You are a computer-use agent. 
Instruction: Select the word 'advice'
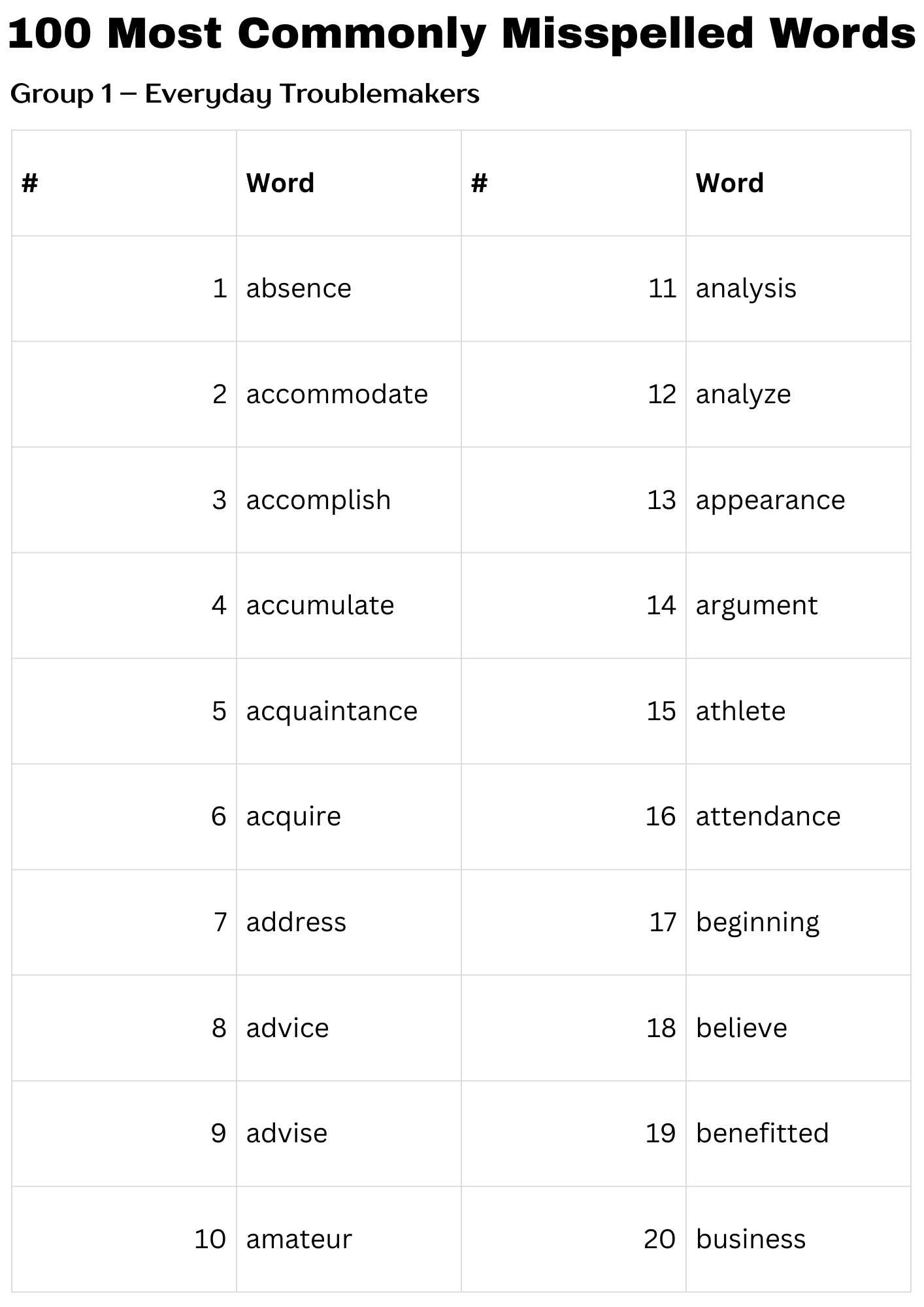pyautogui.click(x=288, y=1029)
